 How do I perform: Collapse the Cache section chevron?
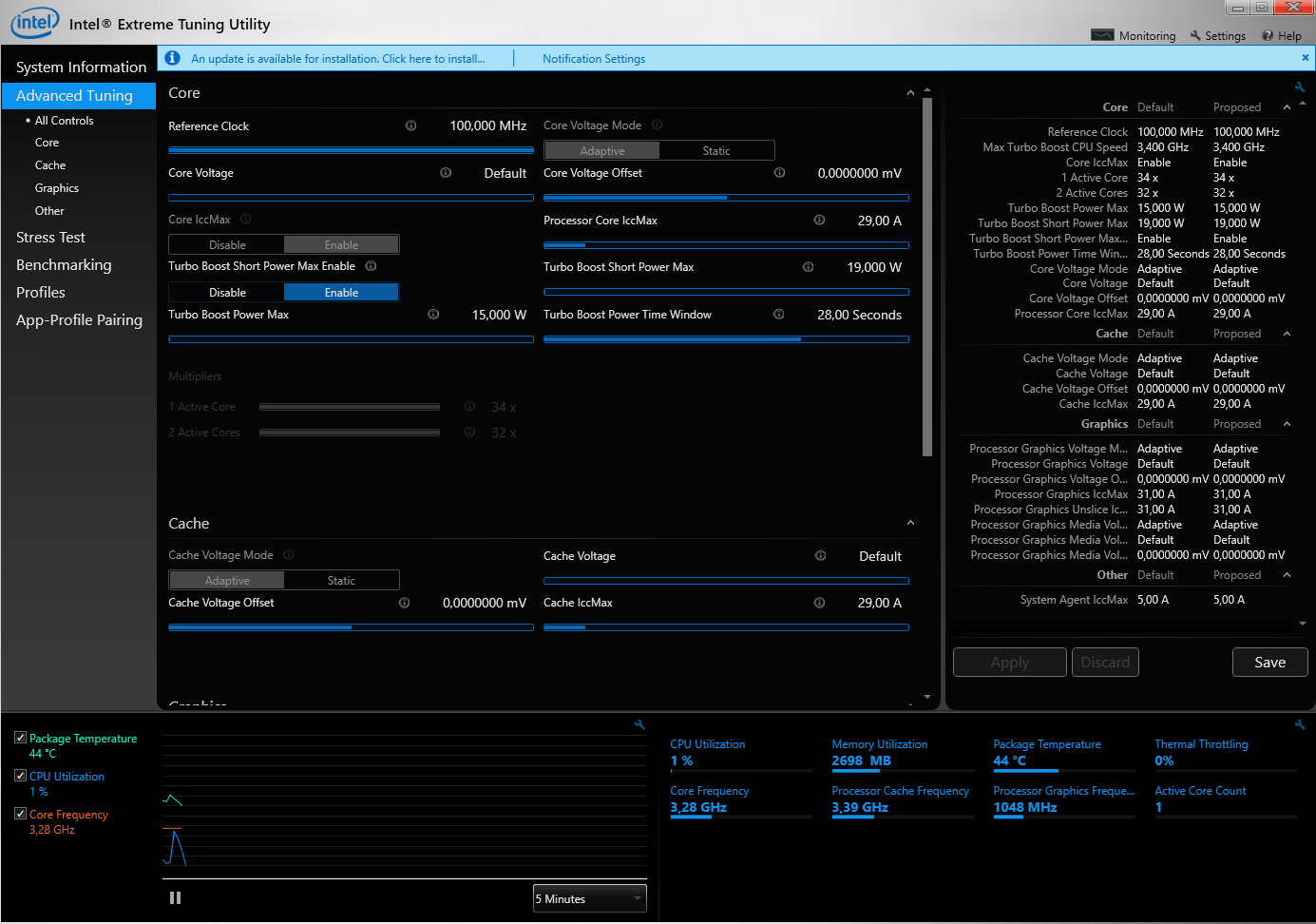(910, 524)
